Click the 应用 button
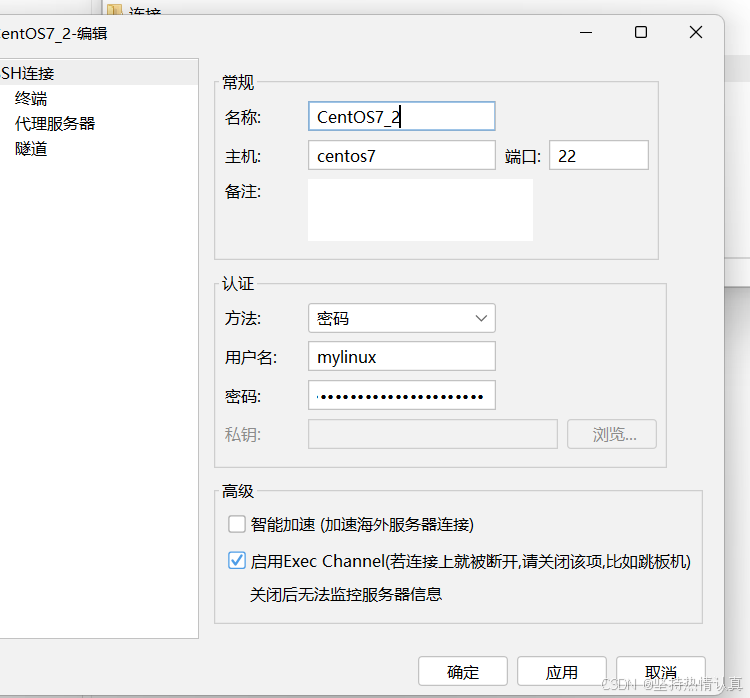Viewport: 750px width, 698px height. (x=562, y=671)
